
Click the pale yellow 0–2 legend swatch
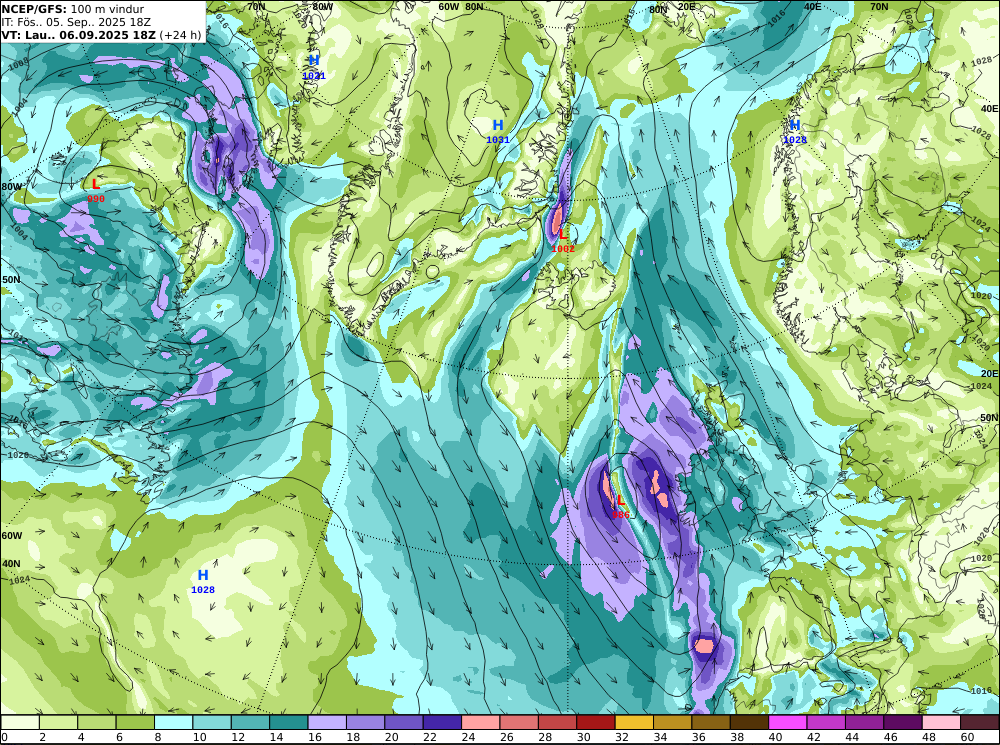point(20,722)
